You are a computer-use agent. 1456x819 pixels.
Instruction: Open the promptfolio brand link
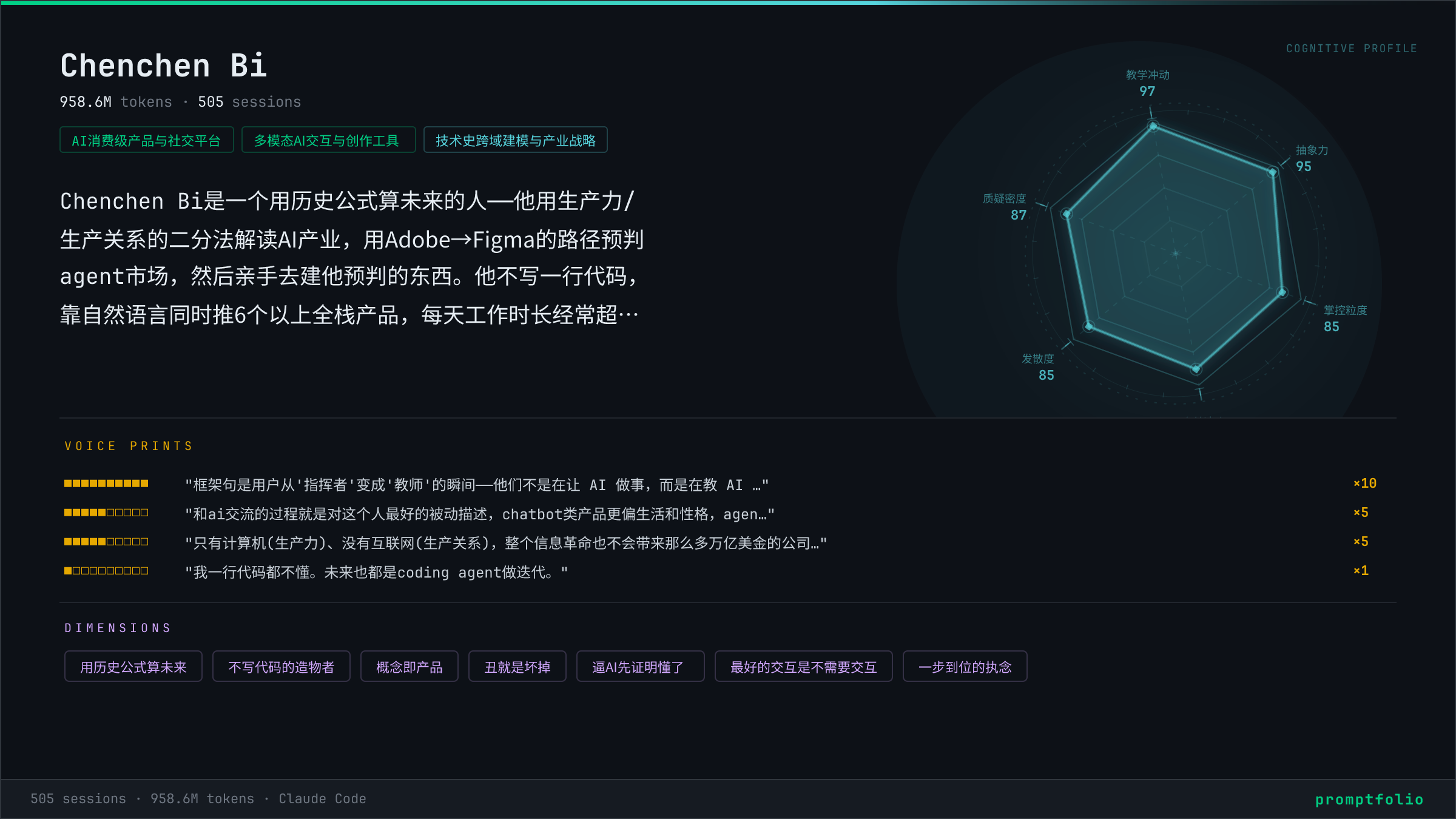1369,799
